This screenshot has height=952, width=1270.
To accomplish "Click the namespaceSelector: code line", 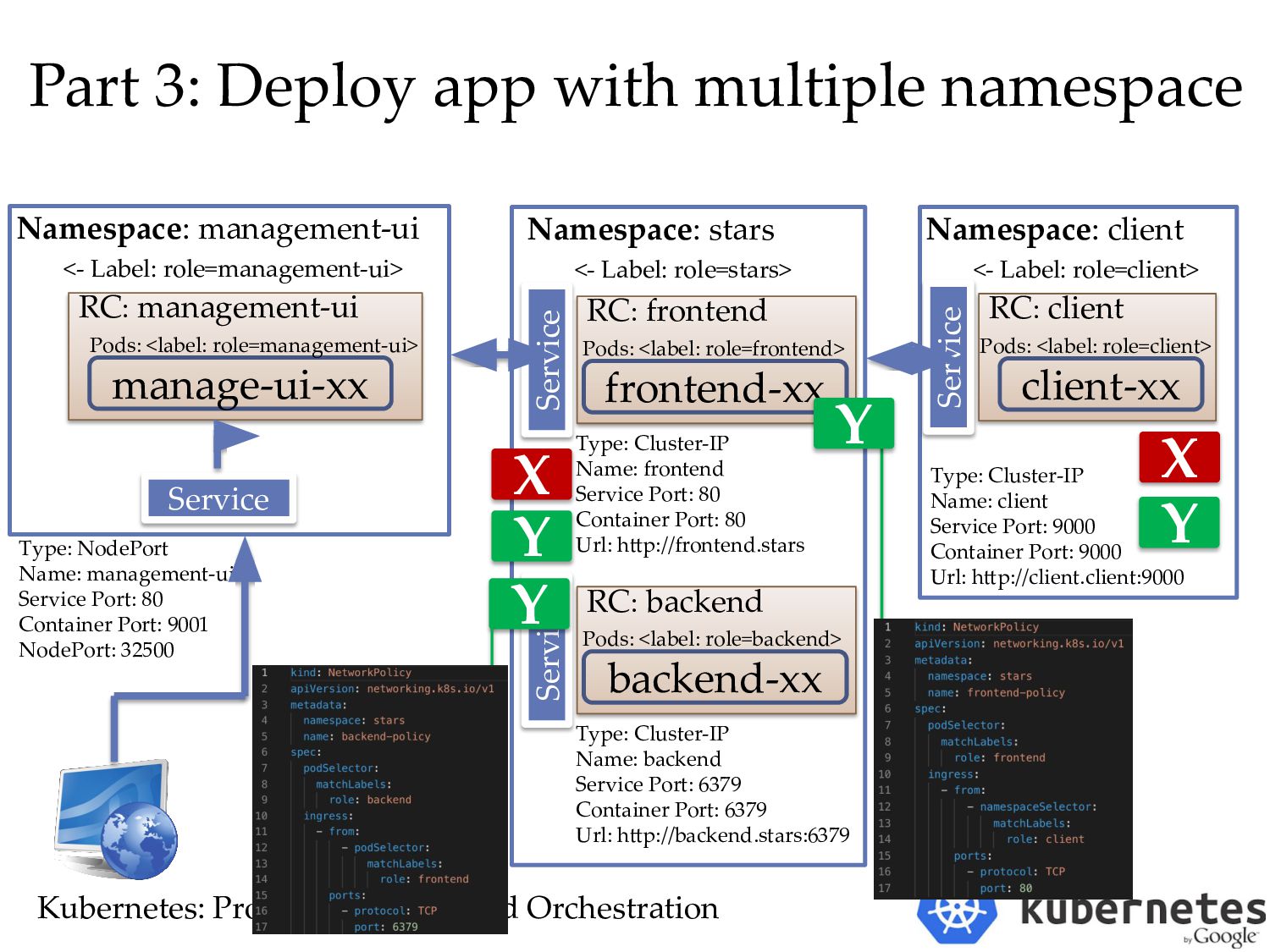I will pos(1038,806).
